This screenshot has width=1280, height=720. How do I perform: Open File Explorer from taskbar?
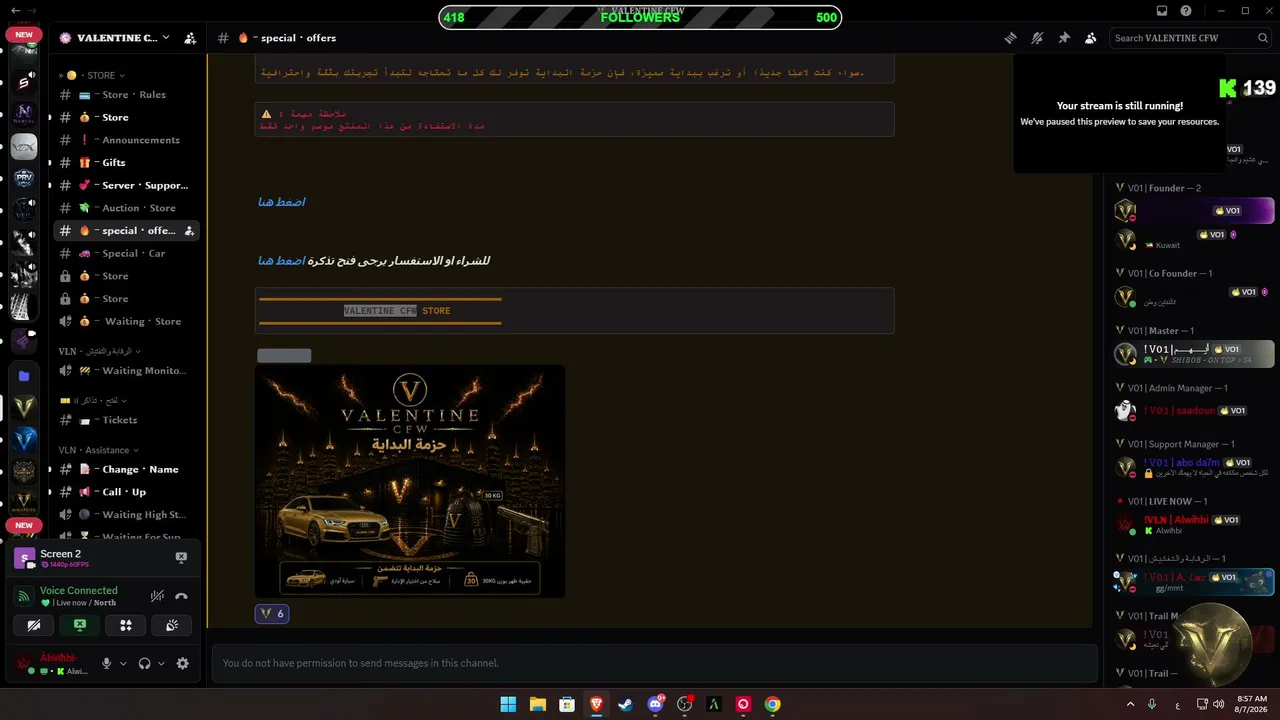[x=537, y=704]
